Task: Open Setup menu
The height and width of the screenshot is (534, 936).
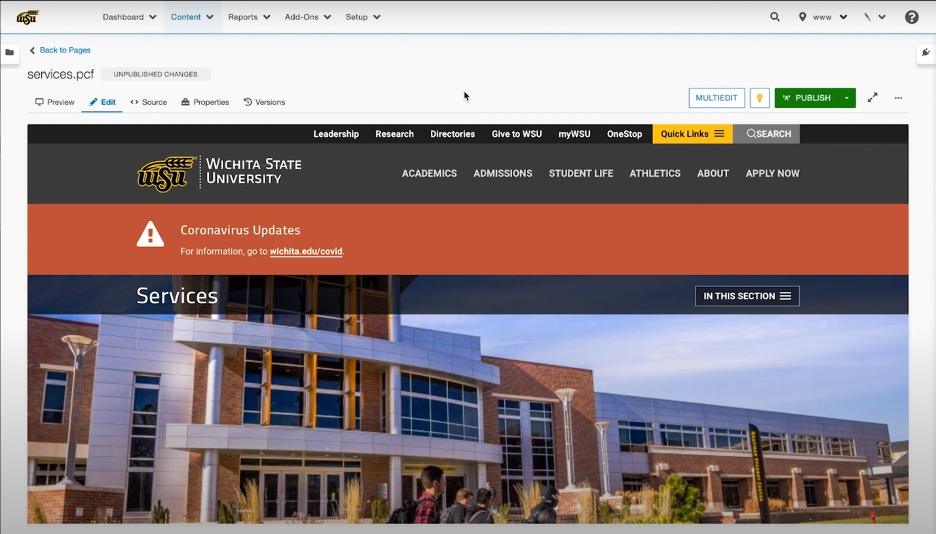Action: 362,17
